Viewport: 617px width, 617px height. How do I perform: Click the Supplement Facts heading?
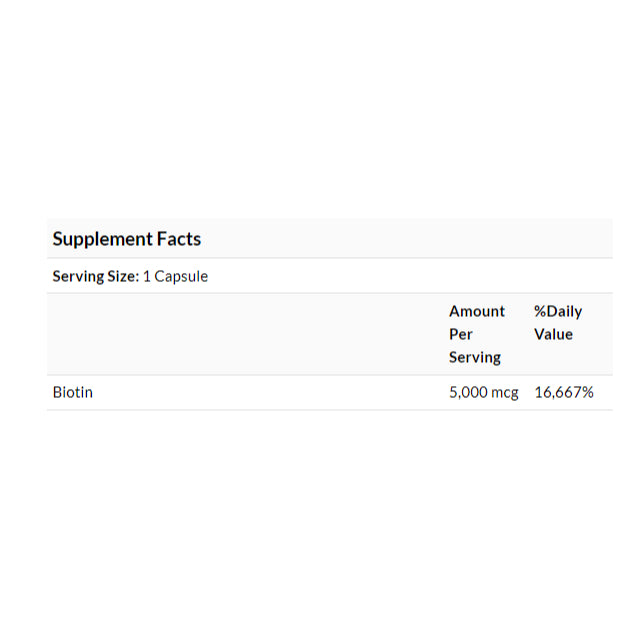(127, 239)
